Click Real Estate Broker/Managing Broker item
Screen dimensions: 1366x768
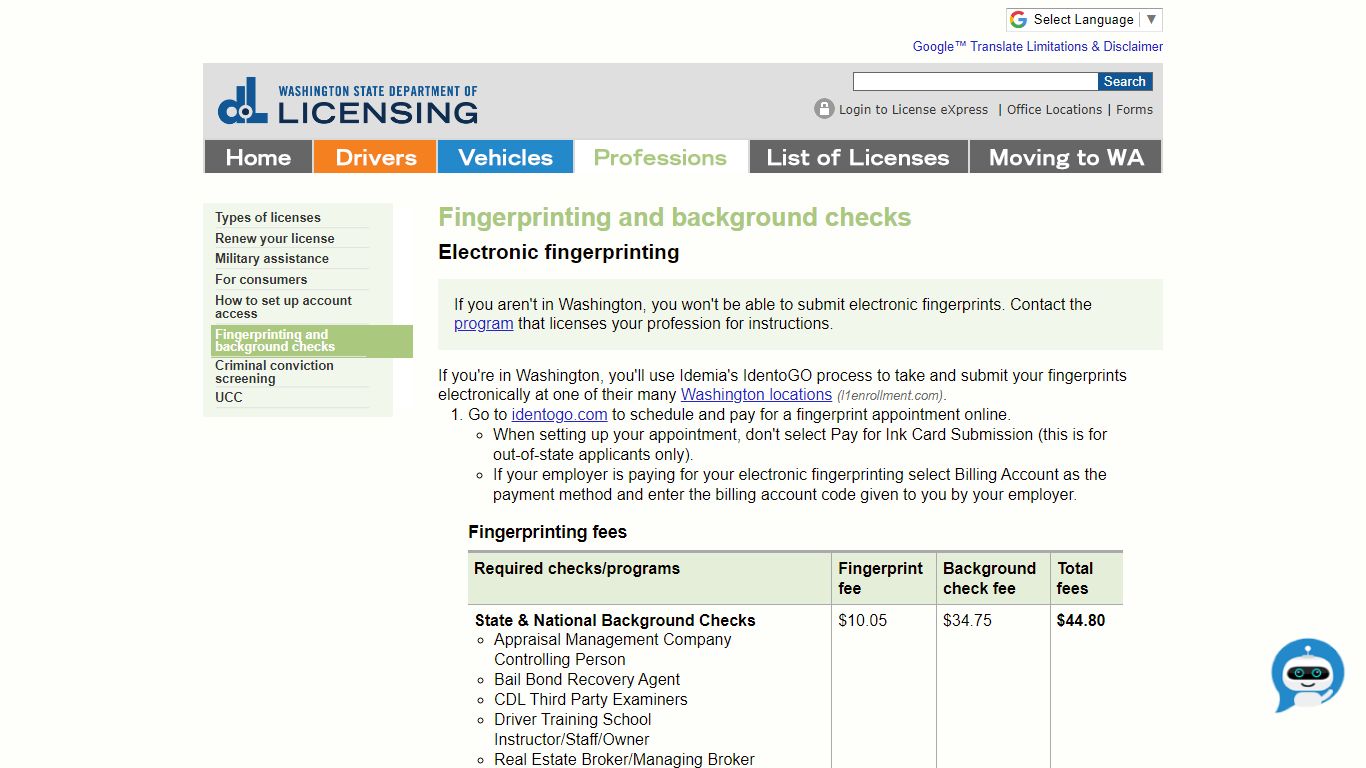pos(624,759)
